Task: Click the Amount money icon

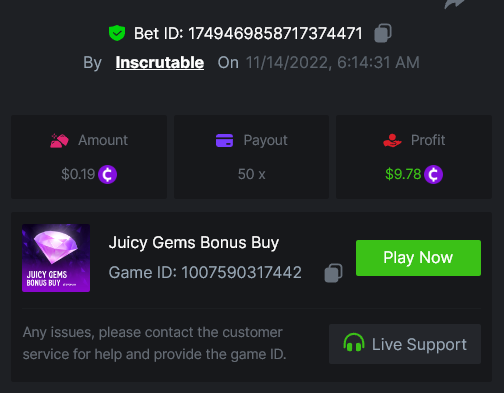Action: (x=59, y=140)
